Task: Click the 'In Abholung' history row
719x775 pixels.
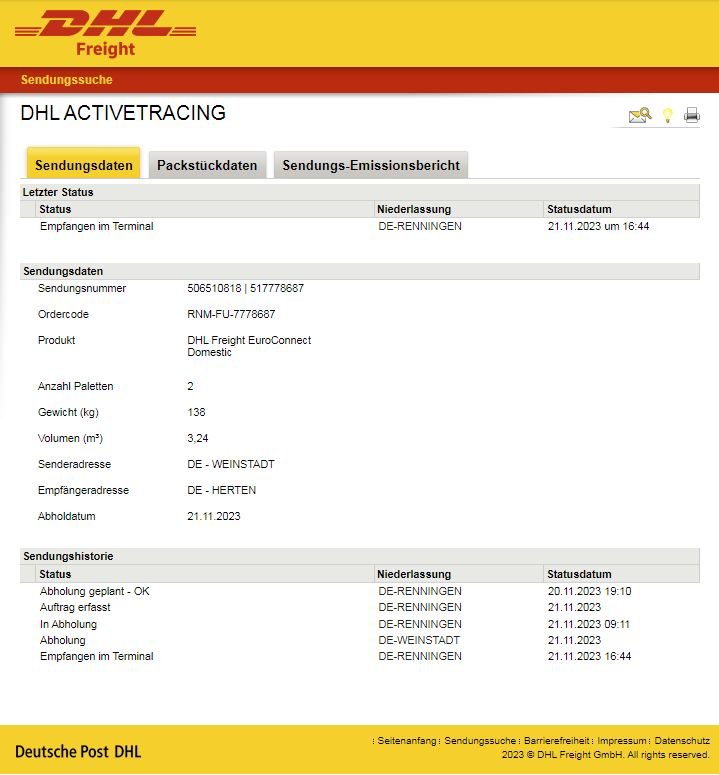Action: (x=360, y=624)
